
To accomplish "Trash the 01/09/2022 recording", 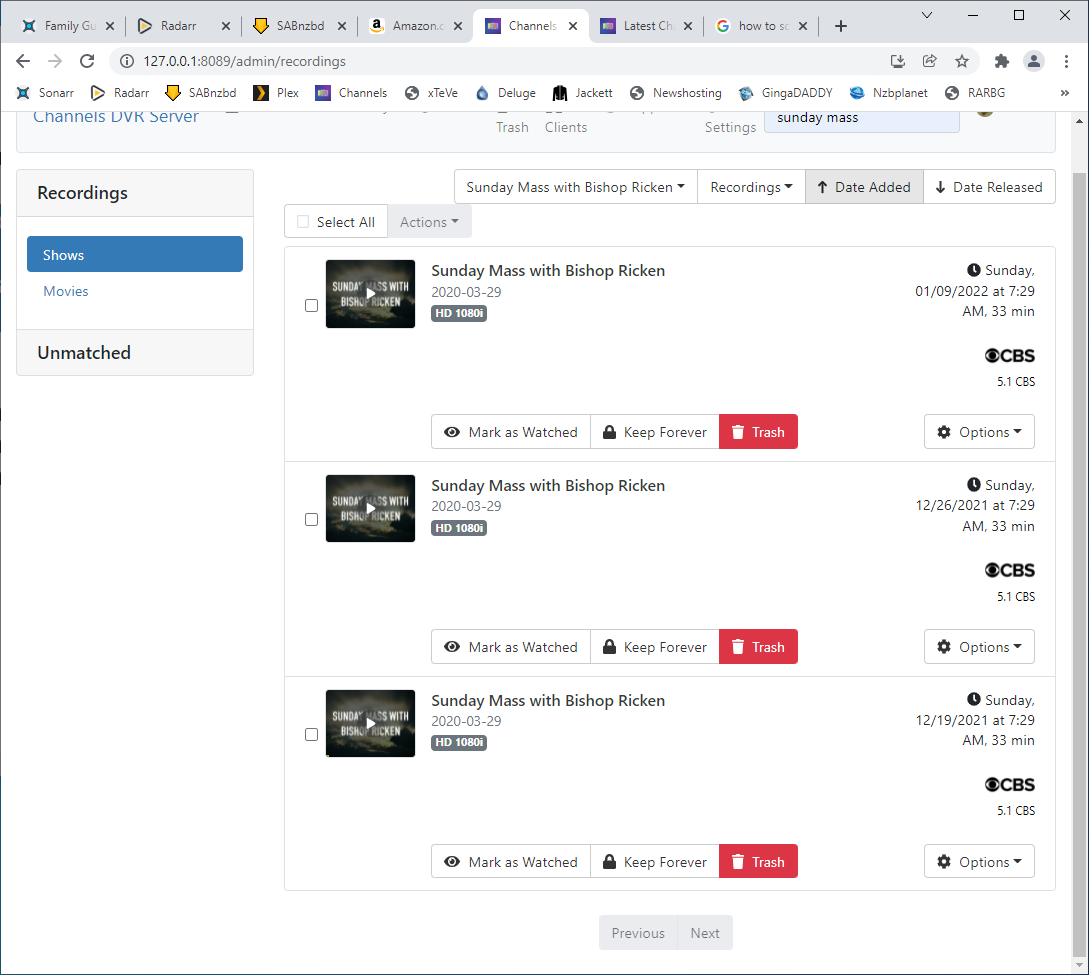I will pos(758,432).
